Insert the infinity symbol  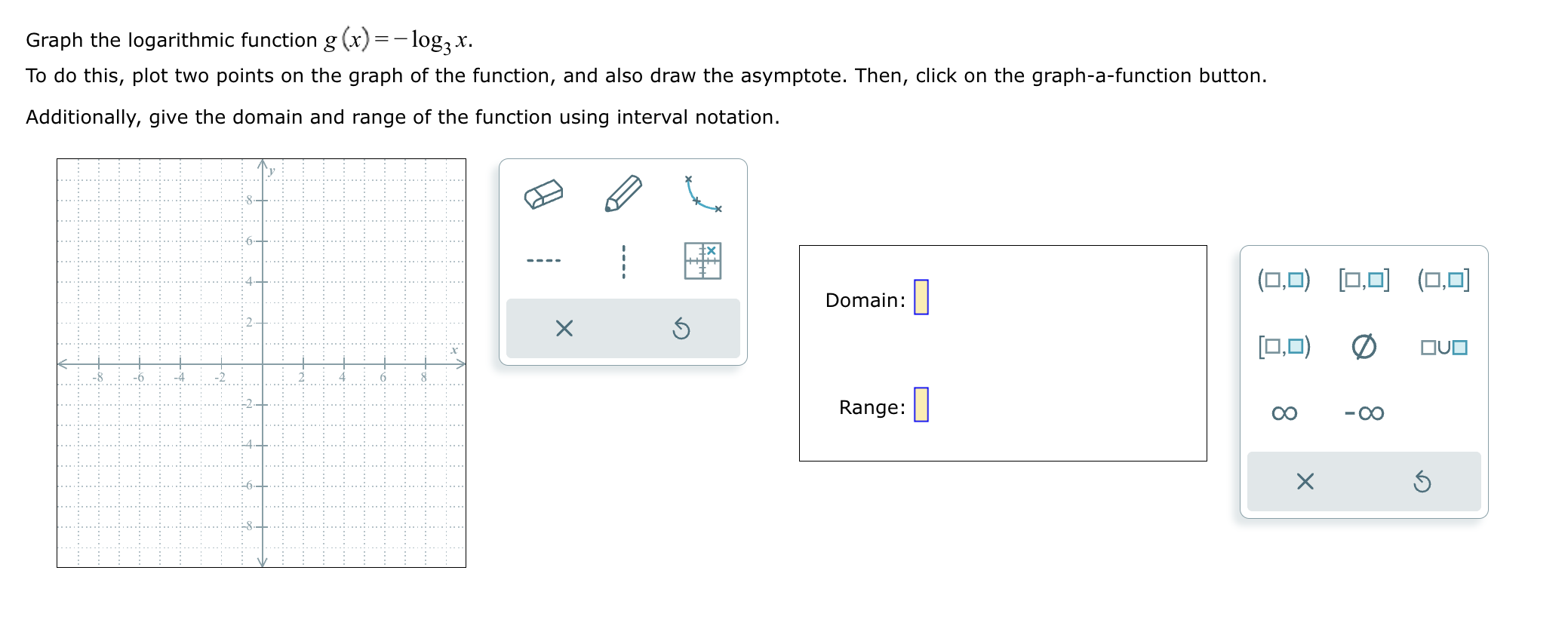click(x=1284, y=412)
